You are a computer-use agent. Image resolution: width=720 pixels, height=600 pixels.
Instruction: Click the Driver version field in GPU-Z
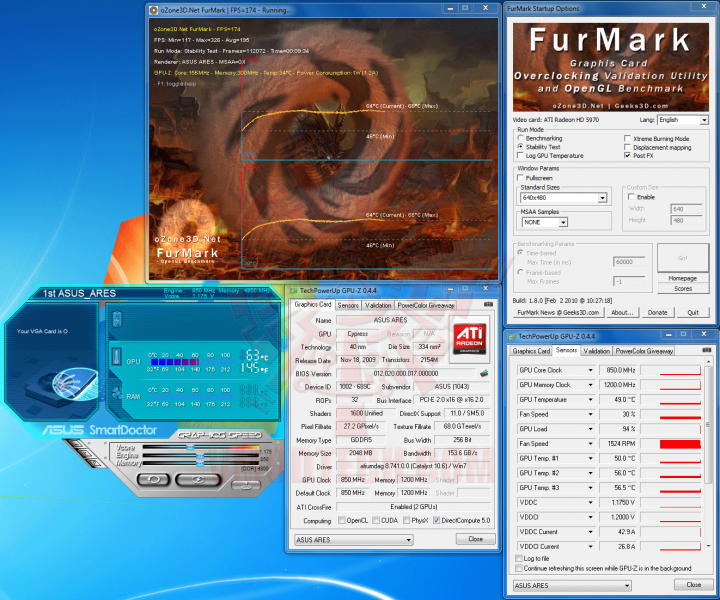[x=413, y=466]
